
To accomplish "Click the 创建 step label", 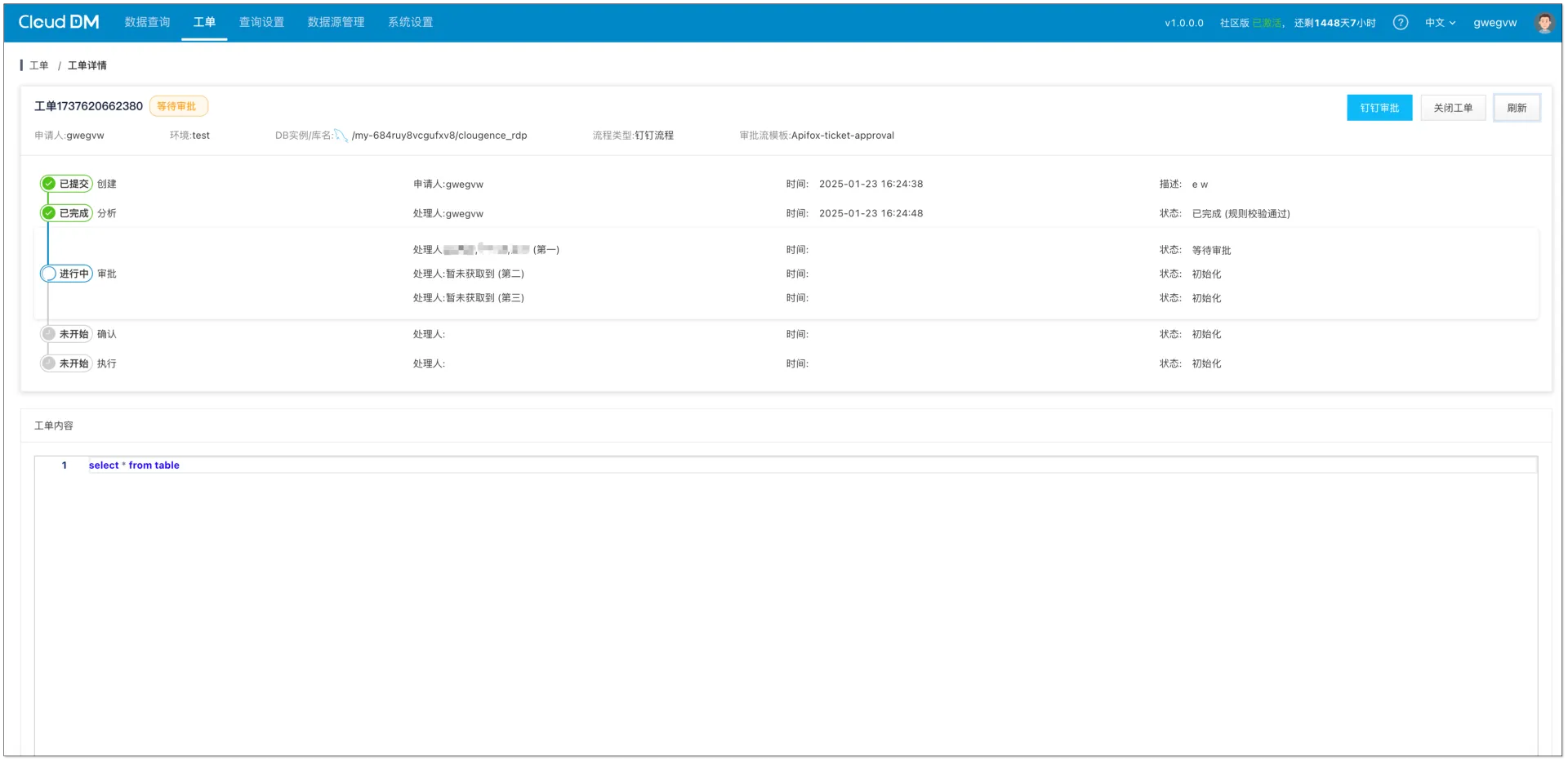I will (x=107, y=184).
